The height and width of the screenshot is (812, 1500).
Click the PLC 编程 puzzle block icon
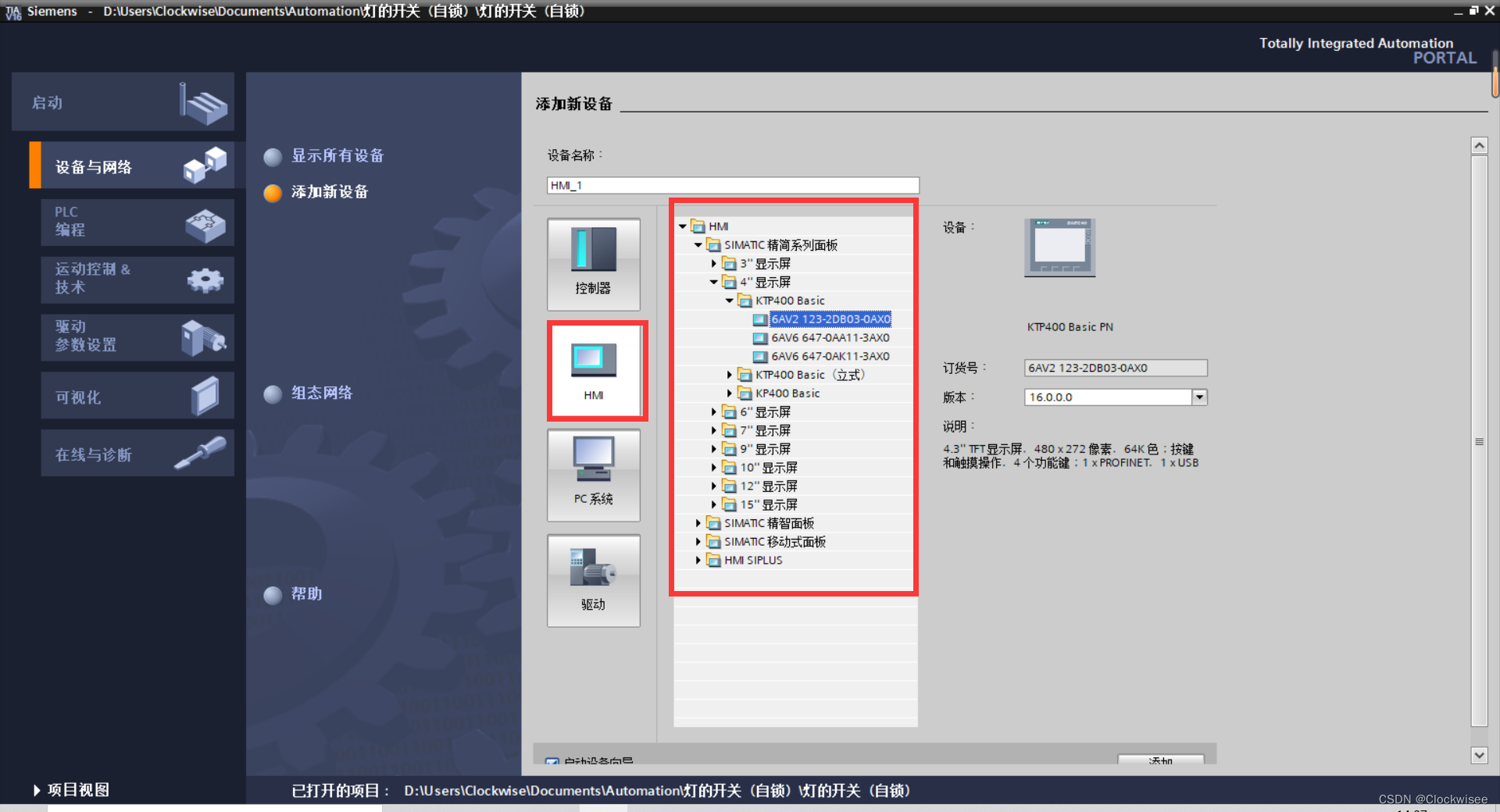pyautogui.click(x=205, y=225)
